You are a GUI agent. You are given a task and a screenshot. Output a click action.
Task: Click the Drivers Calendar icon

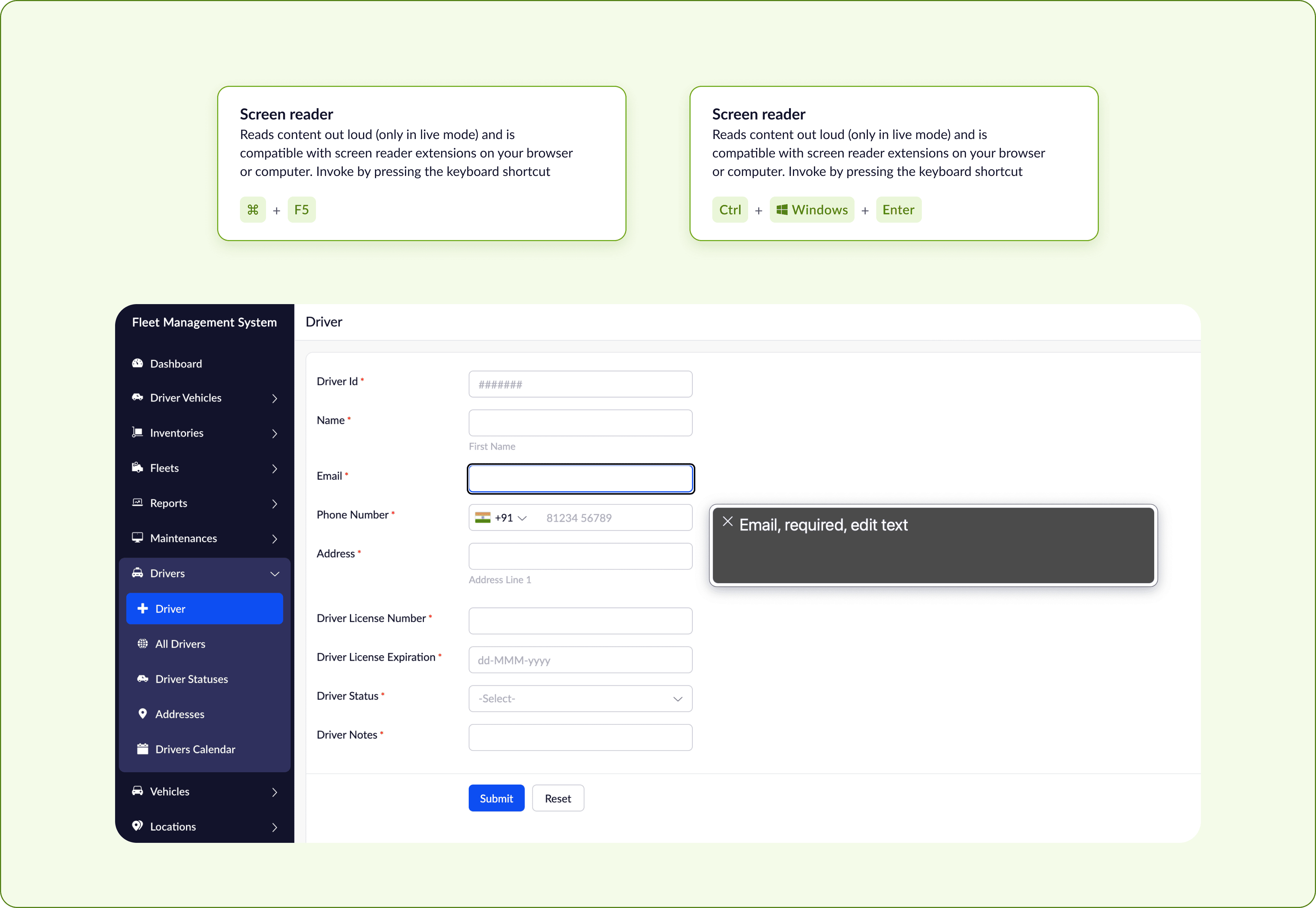(x=143, y=749)
